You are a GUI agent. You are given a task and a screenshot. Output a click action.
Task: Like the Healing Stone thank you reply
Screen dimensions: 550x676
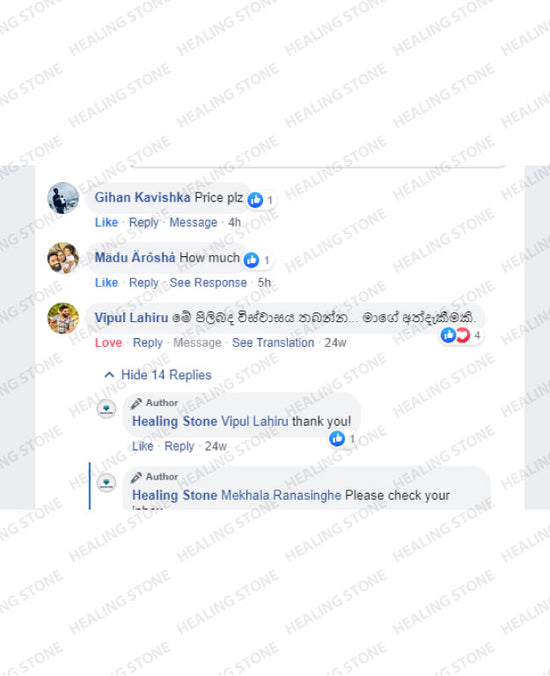pyautogui.click(x=143, y=446)
